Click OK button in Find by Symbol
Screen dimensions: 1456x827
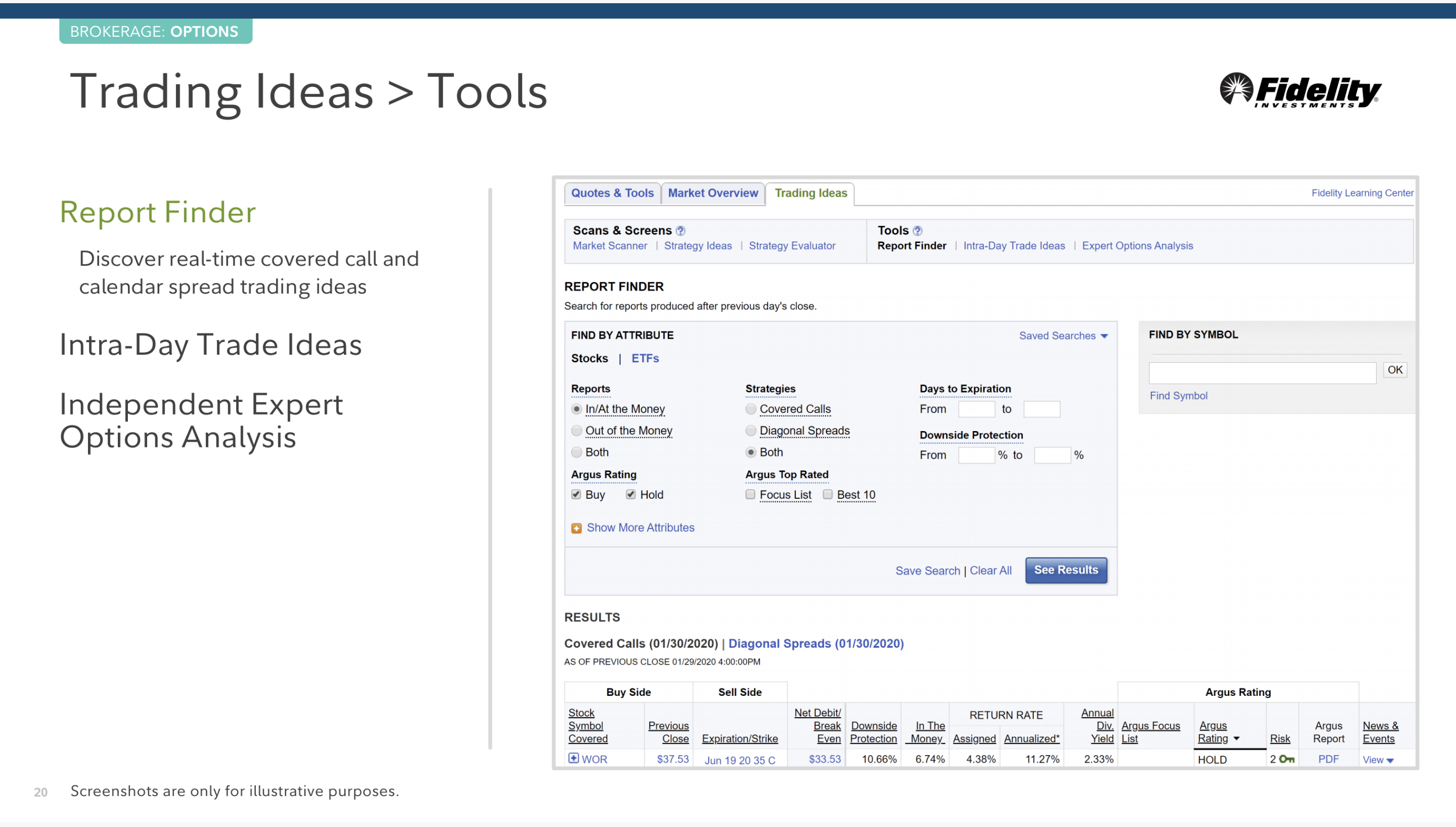(x=1395, y=370)
